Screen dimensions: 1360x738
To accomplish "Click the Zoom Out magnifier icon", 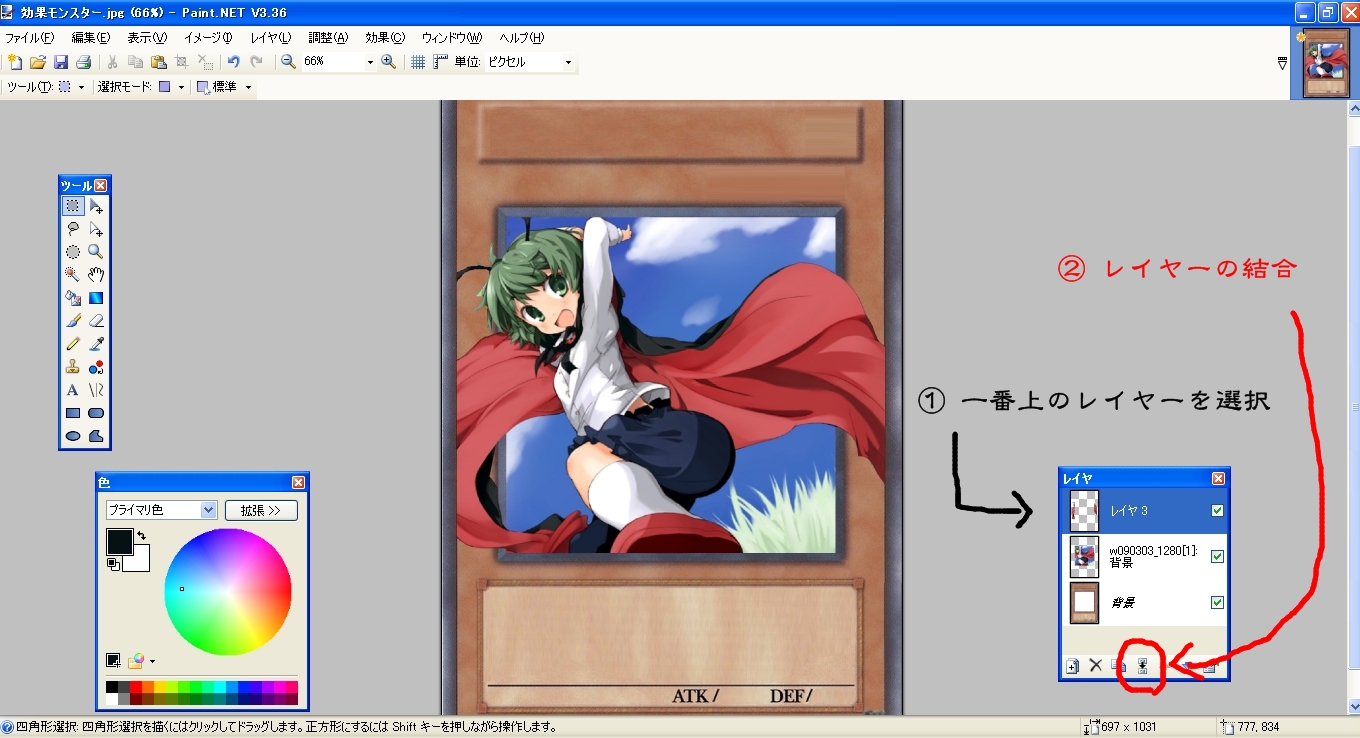I will coord(288,62).
